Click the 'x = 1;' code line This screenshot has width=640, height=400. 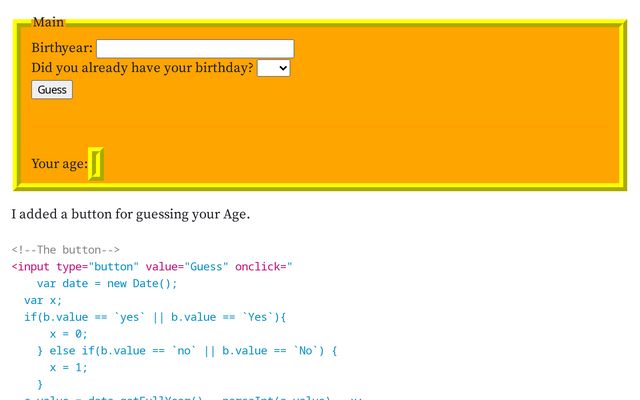pos(68,367)
